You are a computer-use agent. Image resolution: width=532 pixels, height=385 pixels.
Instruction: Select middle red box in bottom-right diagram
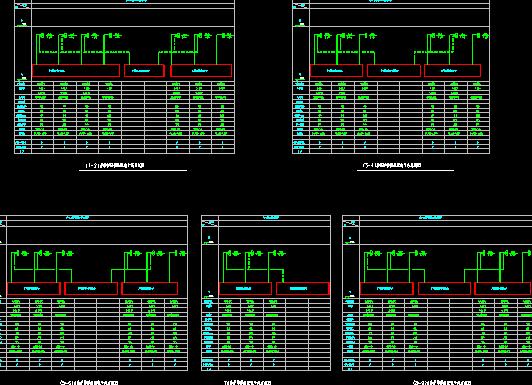coord(444,289)
